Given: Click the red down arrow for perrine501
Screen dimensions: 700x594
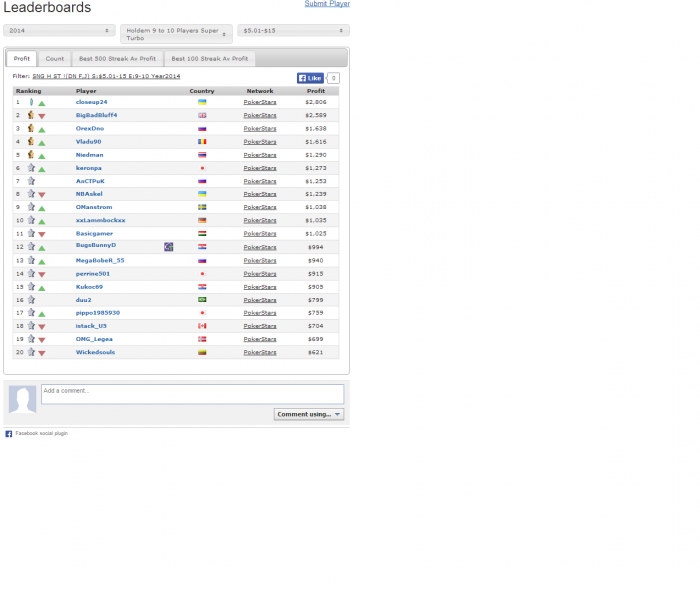Looking at the screenshot, I should coord(42,274).
